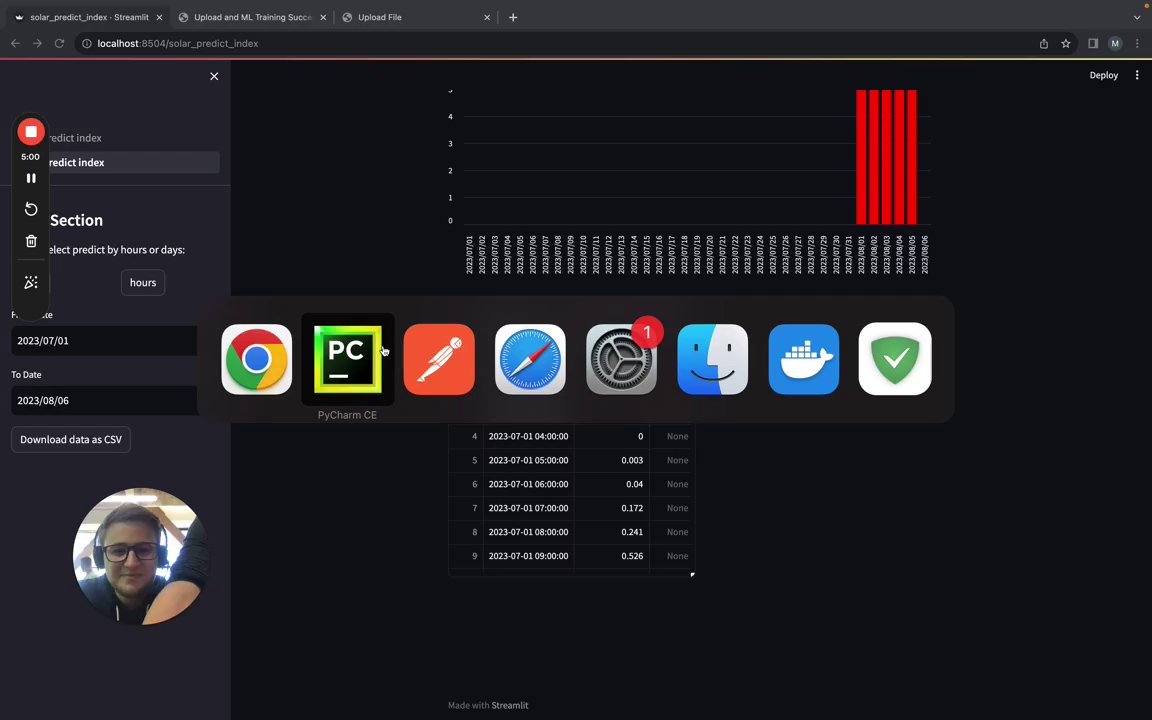Open the Chrome profile M avatar
This screenshot has height=720, width=1152.
pyautogui.click(x=1115, y=43)
